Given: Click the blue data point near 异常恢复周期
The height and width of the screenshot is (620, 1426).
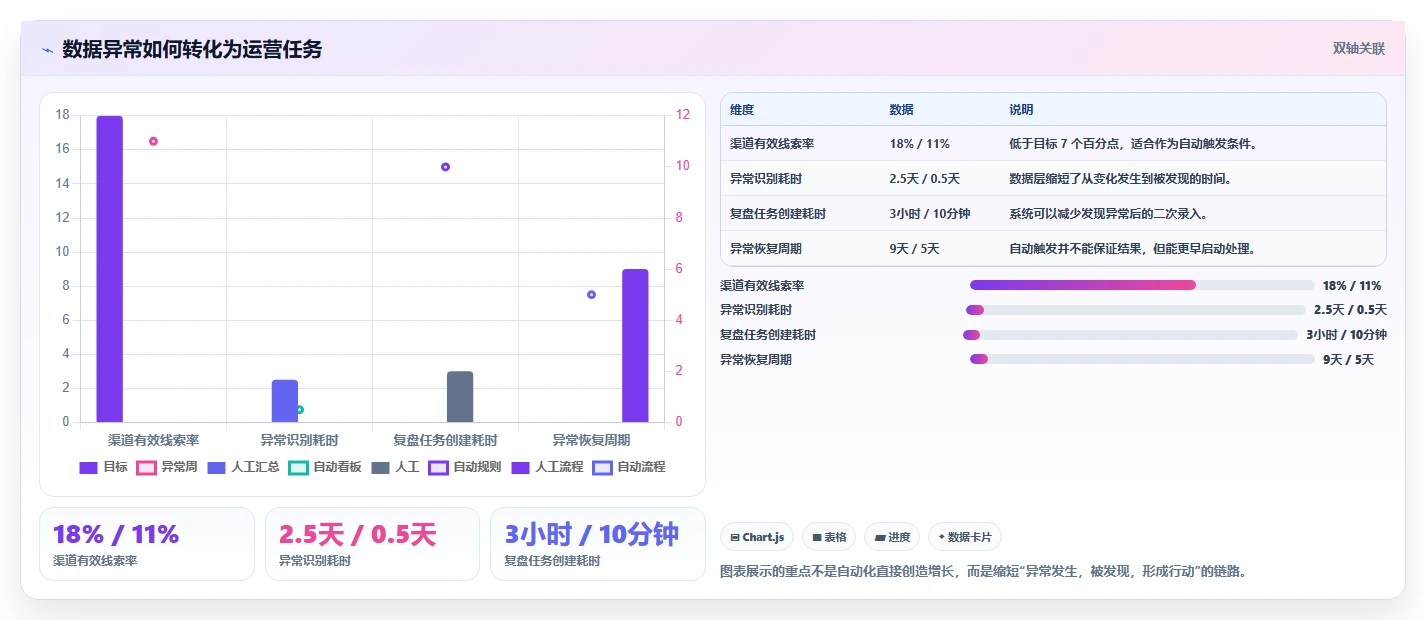Looking at the screenshot, I should click(x=591, y=294).
